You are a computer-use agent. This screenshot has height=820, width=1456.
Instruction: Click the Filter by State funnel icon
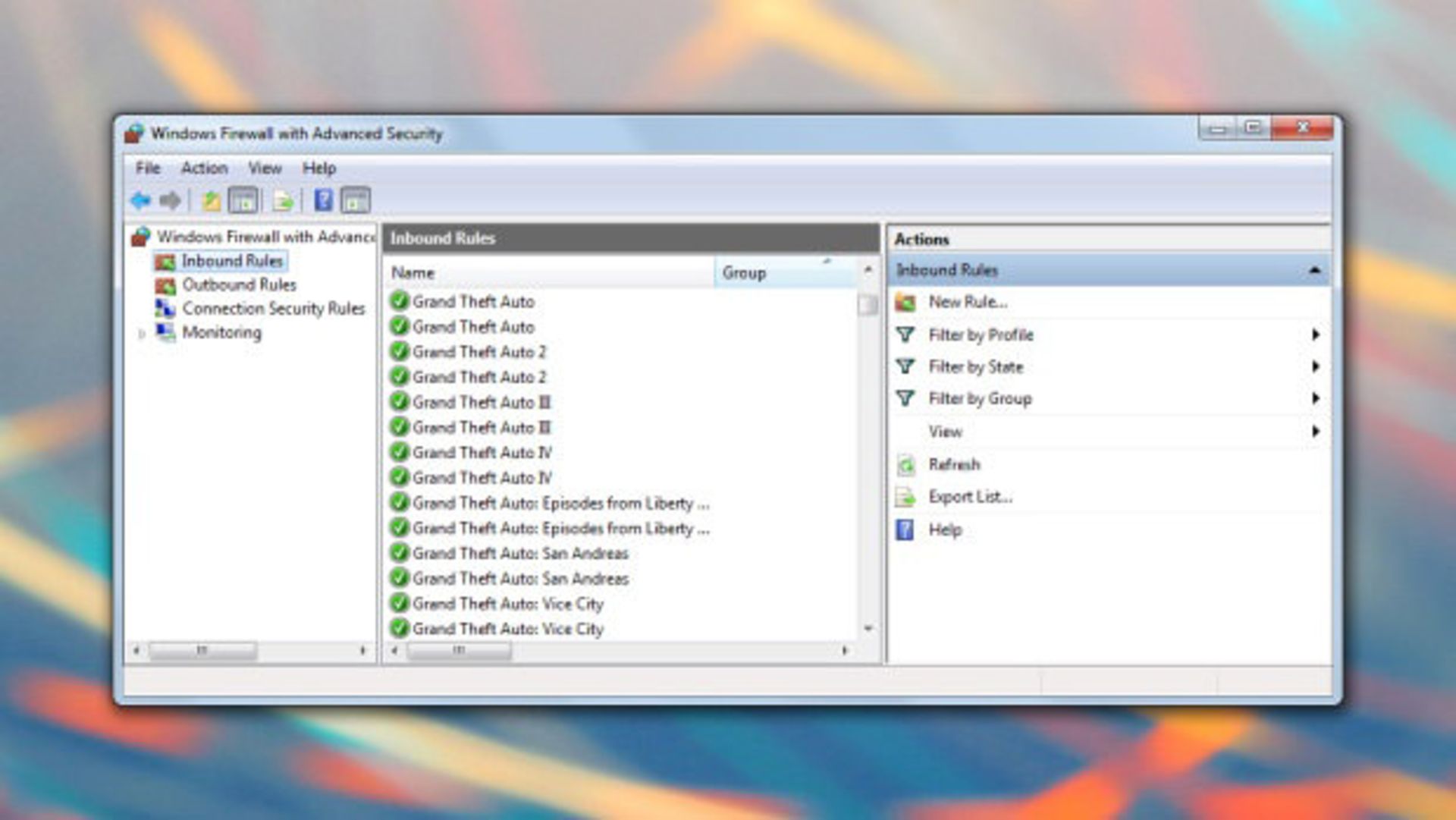coord(905,366)
